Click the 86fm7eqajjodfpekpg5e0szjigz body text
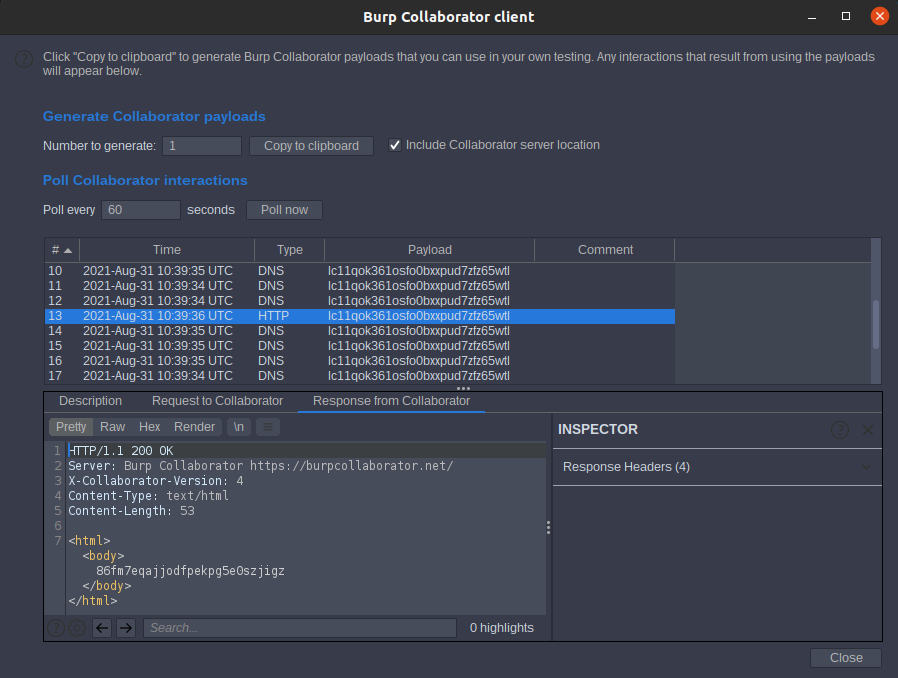This screenshot has width=898, height=678. (x=190, y=571)
